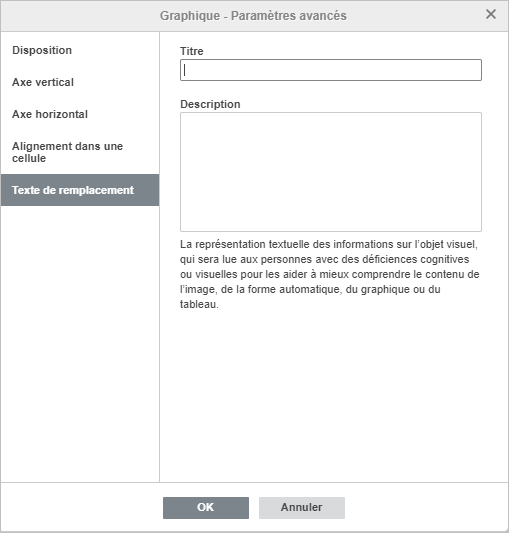Click the footer bar beside Annuler
The image size is (509, 533).
point(425,508)
